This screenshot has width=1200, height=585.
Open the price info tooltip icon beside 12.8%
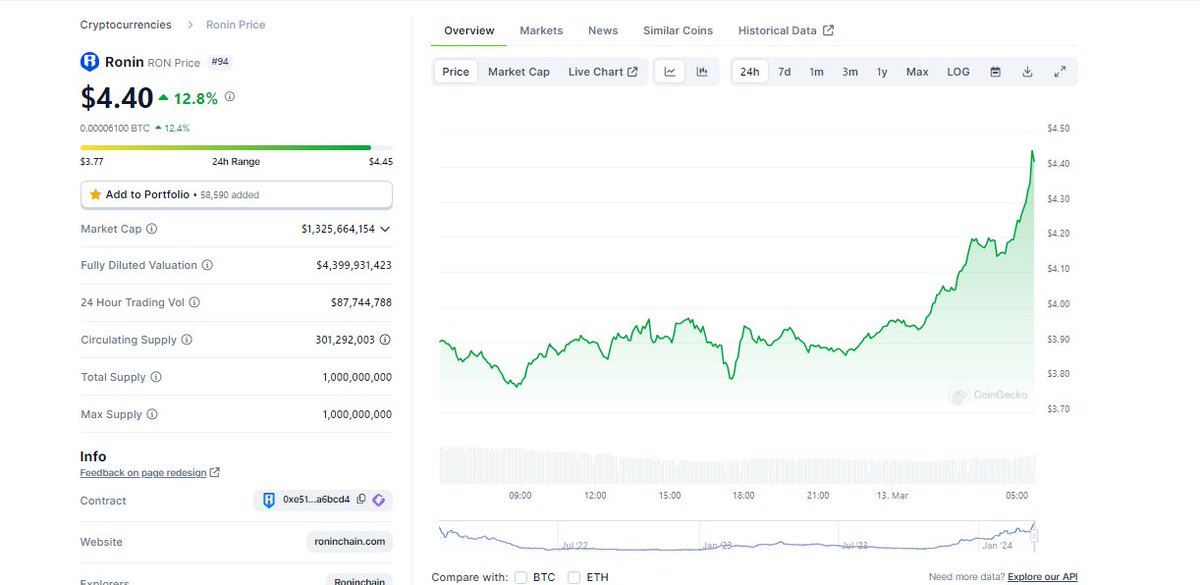coord(230,97)
